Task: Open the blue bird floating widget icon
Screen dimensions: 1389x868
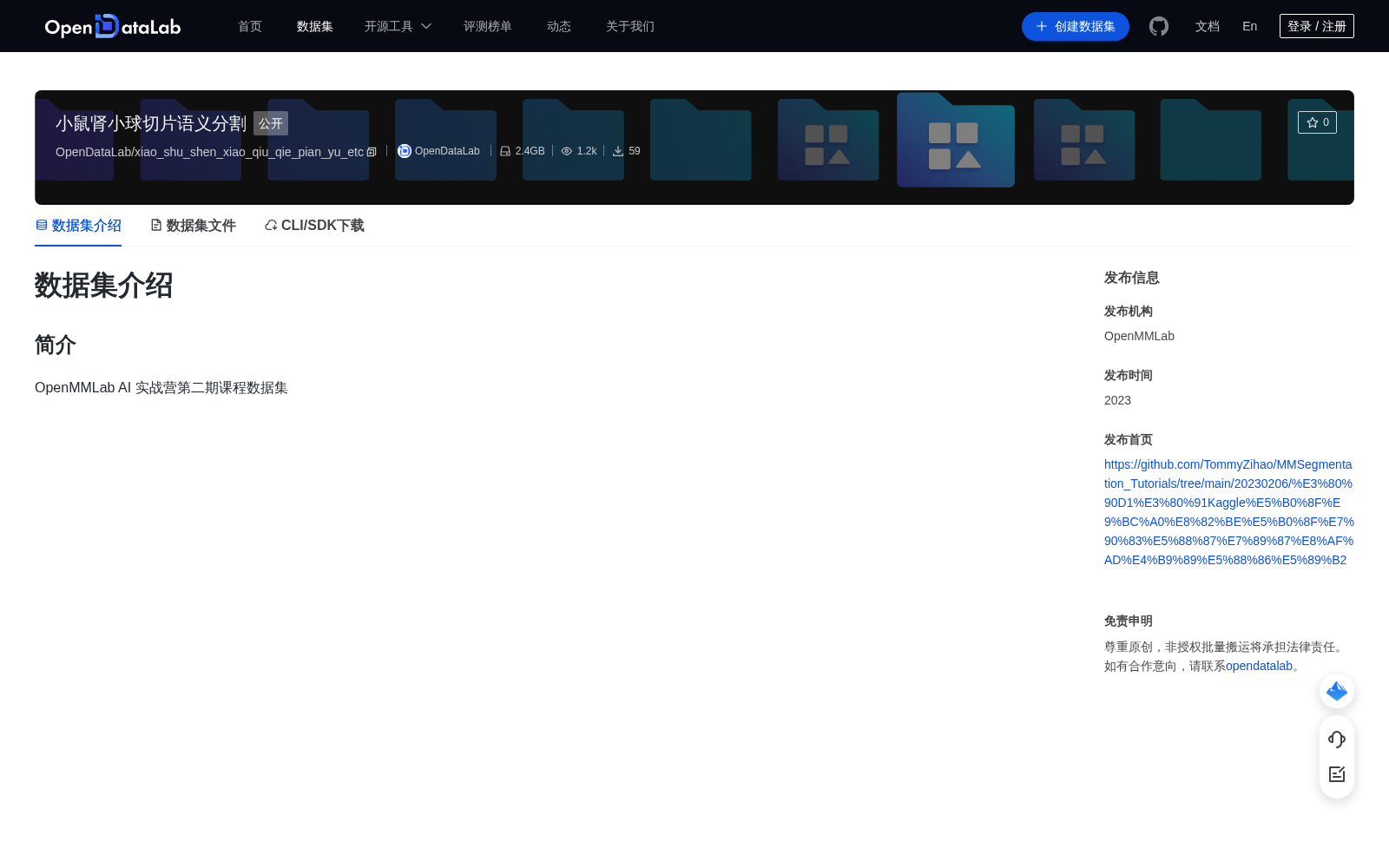Action: (x=1337, y=691)
